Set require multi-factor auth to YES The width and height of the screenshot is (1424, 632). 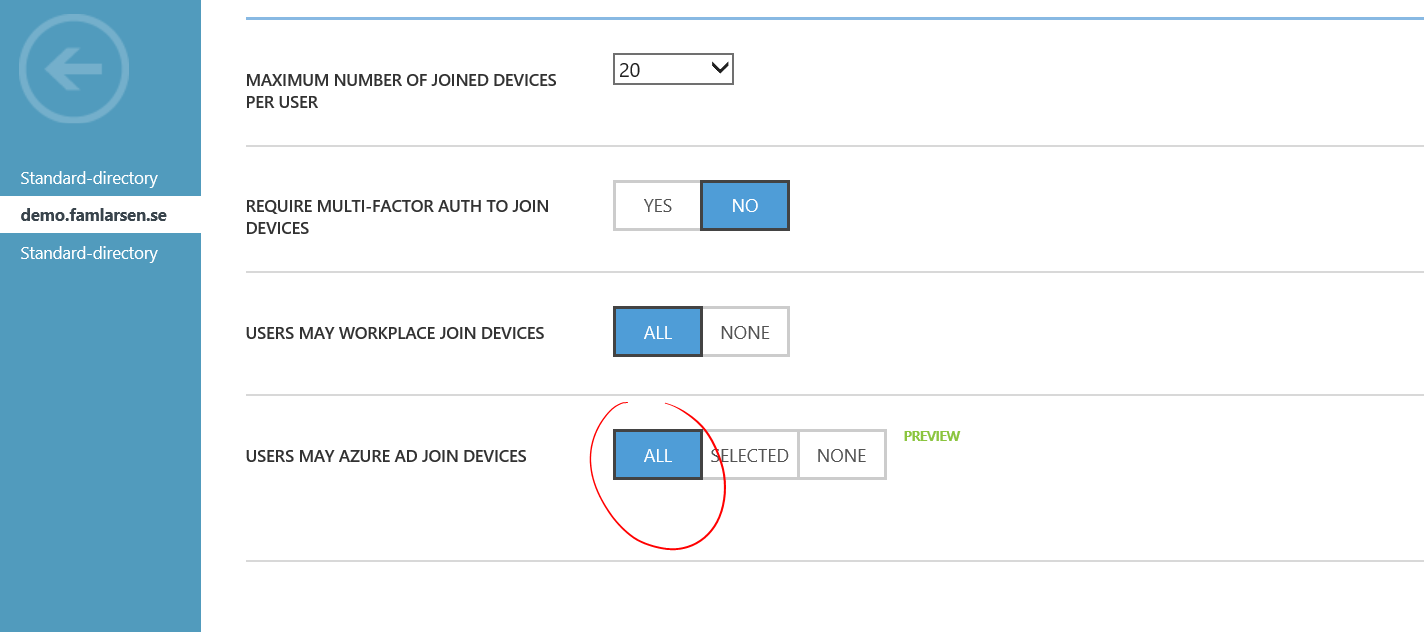(x=657, y=206)
